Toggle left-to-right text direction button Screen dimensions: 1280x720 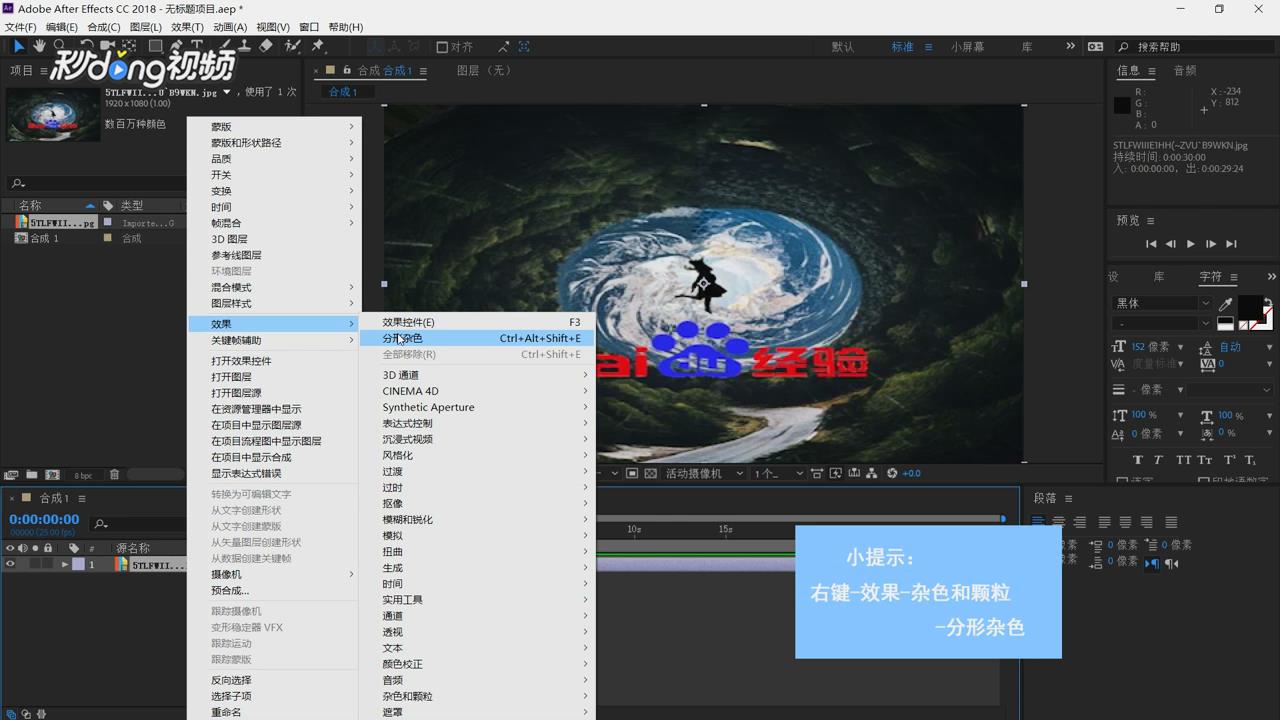(1151, 564)
